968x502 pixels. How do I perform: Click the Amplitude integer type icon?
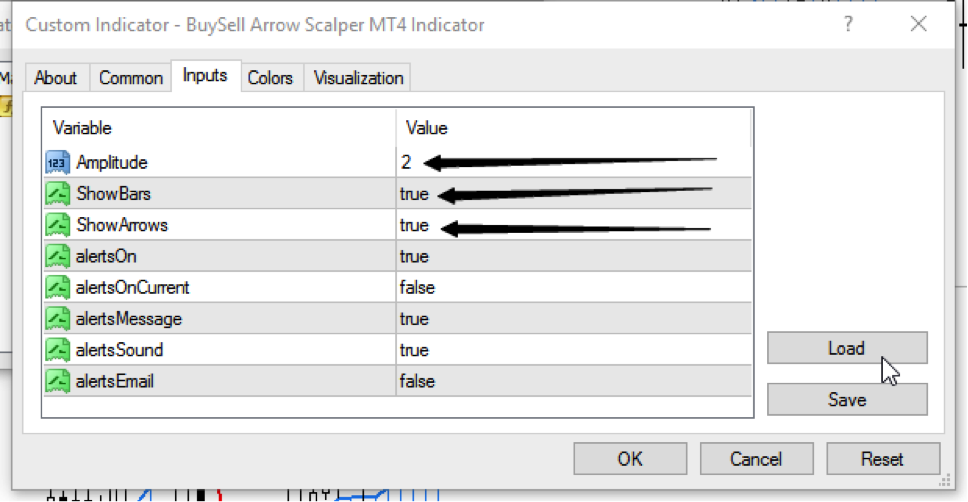click(x=57, y=162)
